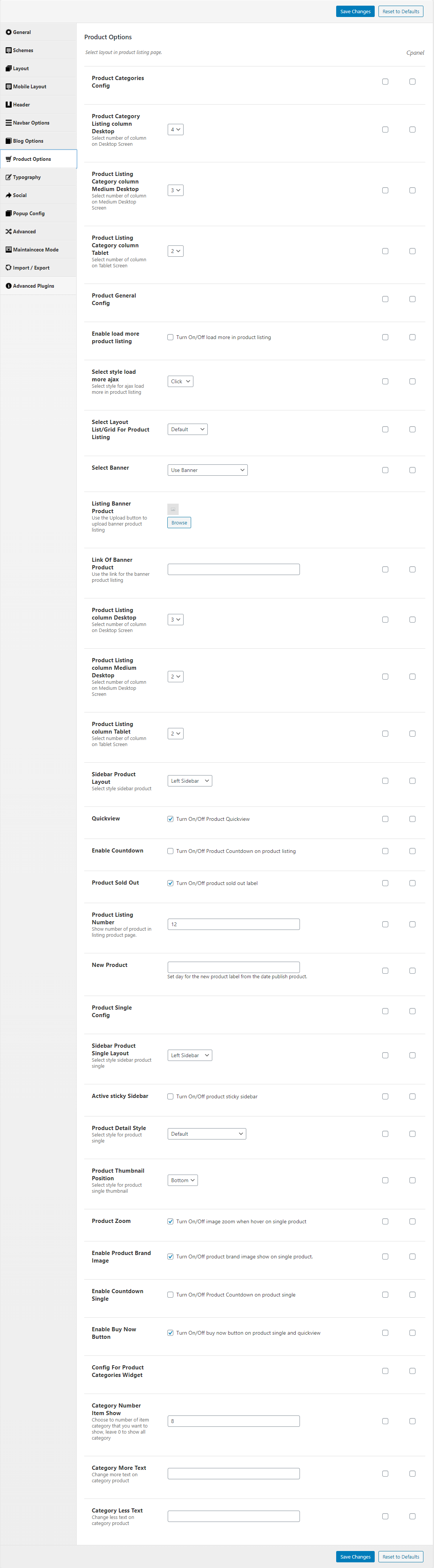Expand the Product Thumbnail Position dropdown

click(182, 1180)
